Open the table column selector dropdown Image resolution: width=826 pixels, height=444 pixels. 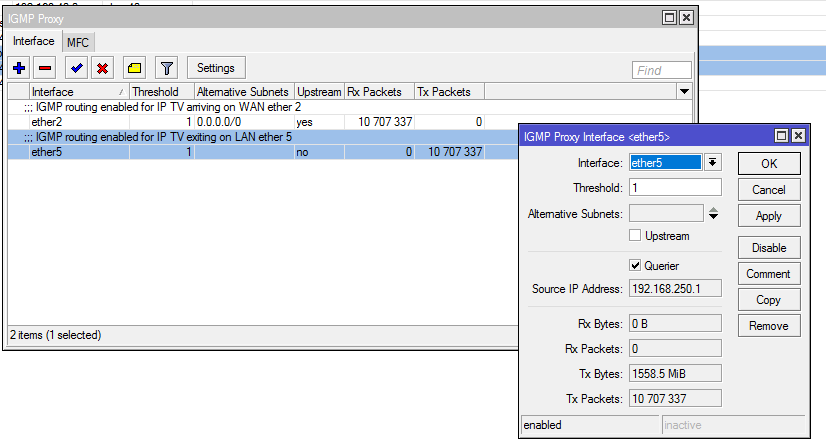pos(684,91)
